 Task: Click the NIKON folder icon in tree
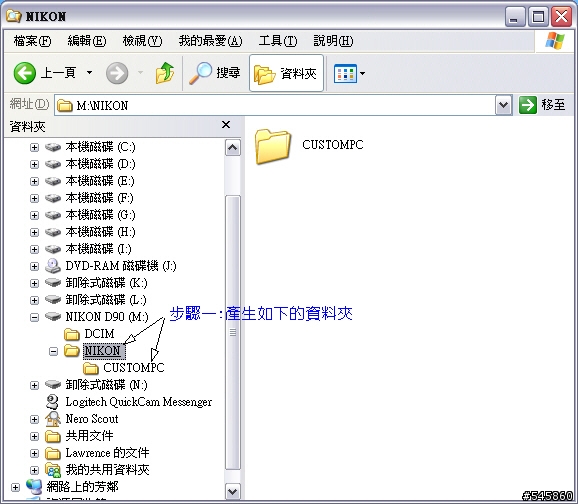[x=72, y=350]
